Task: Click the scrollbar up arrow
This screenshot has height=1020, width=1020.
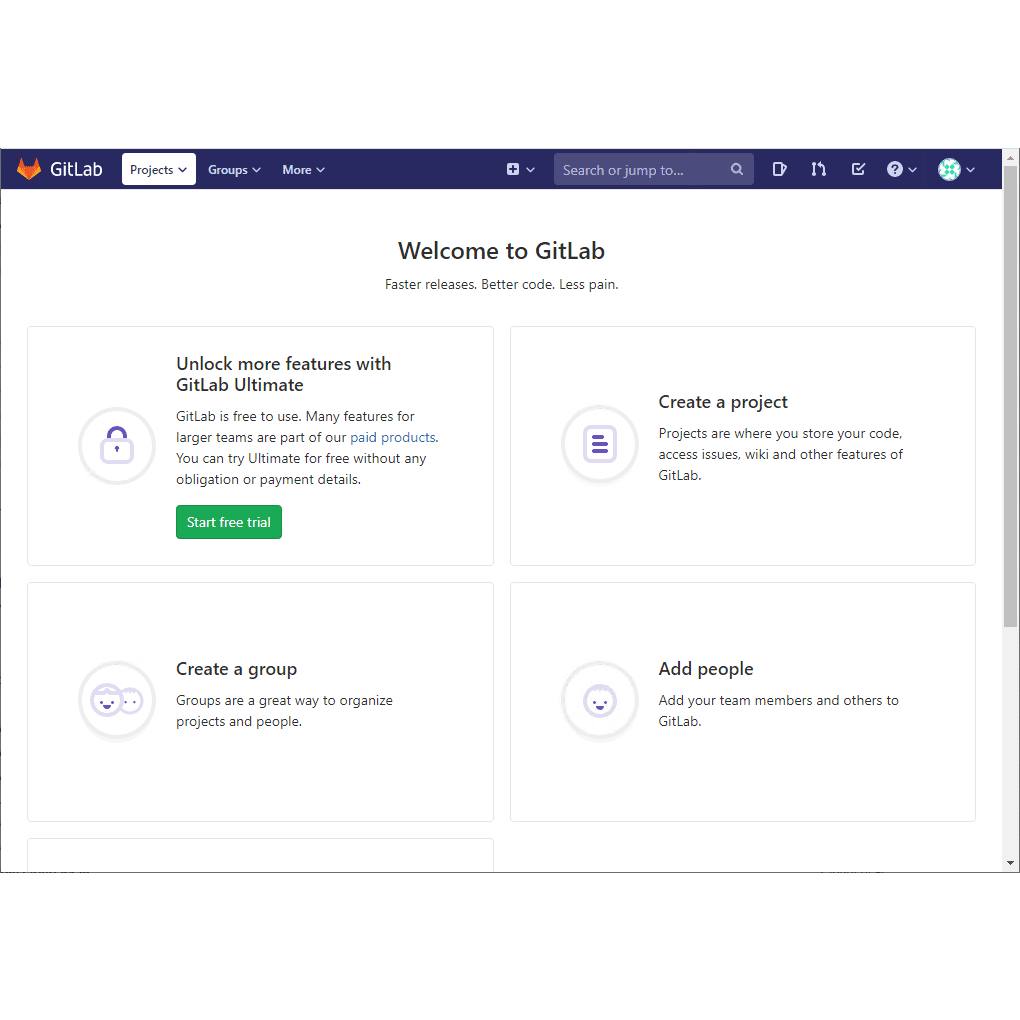Action: click(1010, 158)
